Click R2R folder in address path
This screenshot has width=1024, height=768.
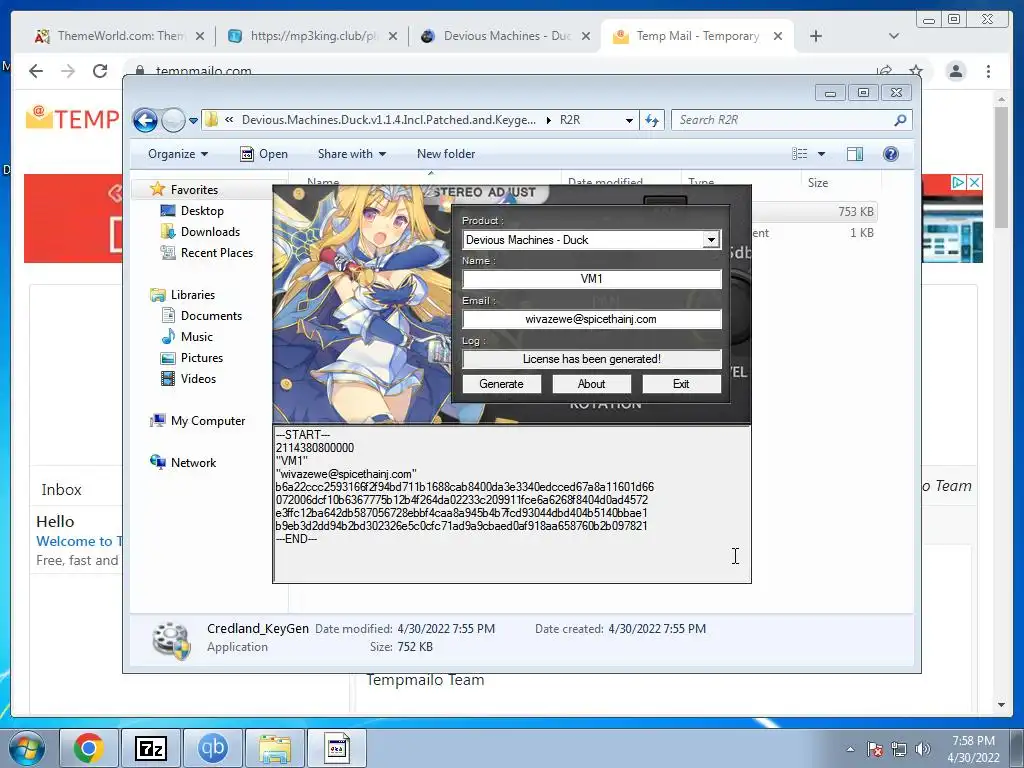(x=569, y=120)
